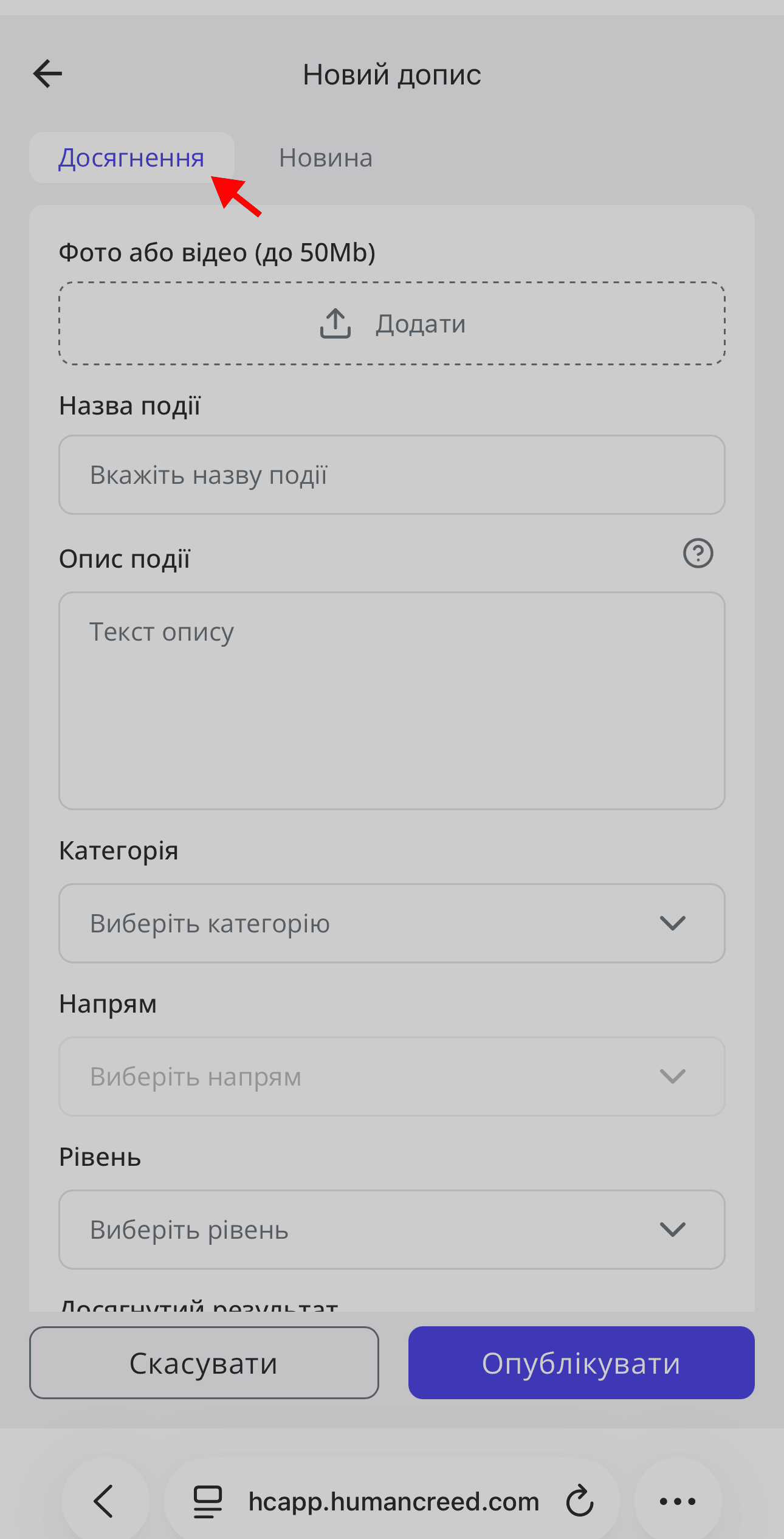Viewport: 784px width, 1539px height.
Task: Reload the page with the refresh icon
Action: [580, 1501]
